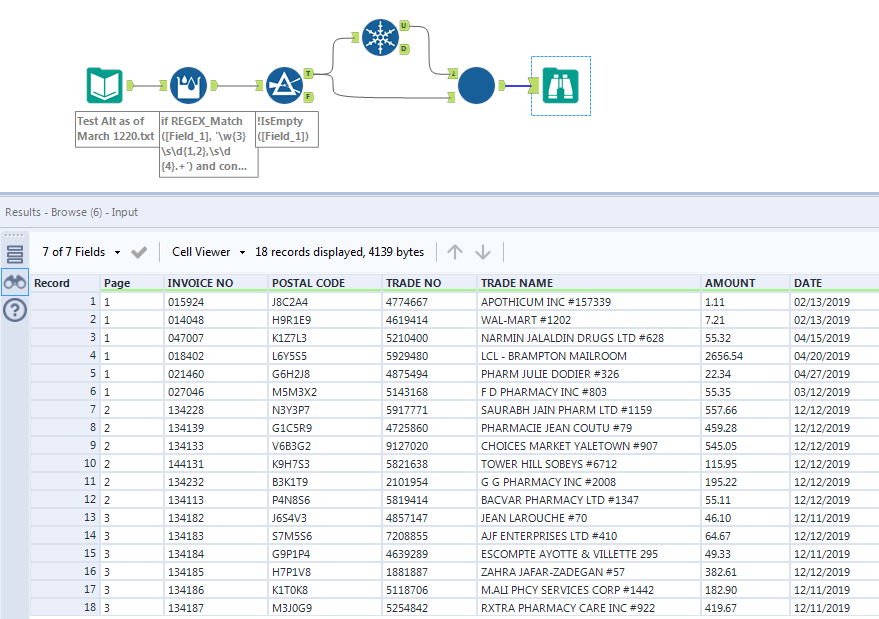
Task: Select the Input Data tool on canvas
Action: coord(105,87)
